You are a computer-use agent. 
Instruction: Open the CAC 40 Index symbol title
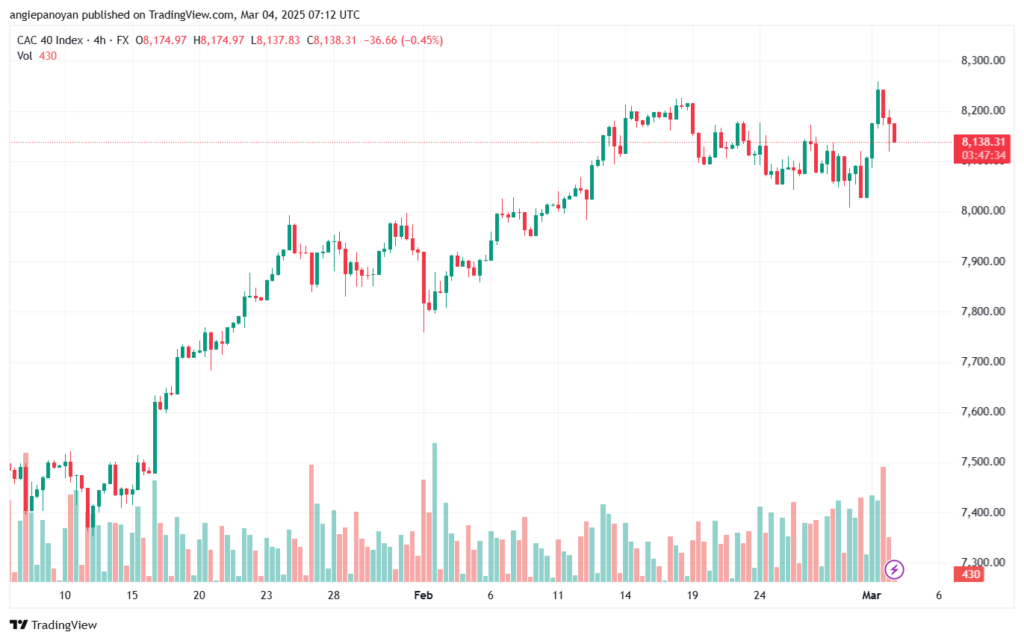(50, 40)
